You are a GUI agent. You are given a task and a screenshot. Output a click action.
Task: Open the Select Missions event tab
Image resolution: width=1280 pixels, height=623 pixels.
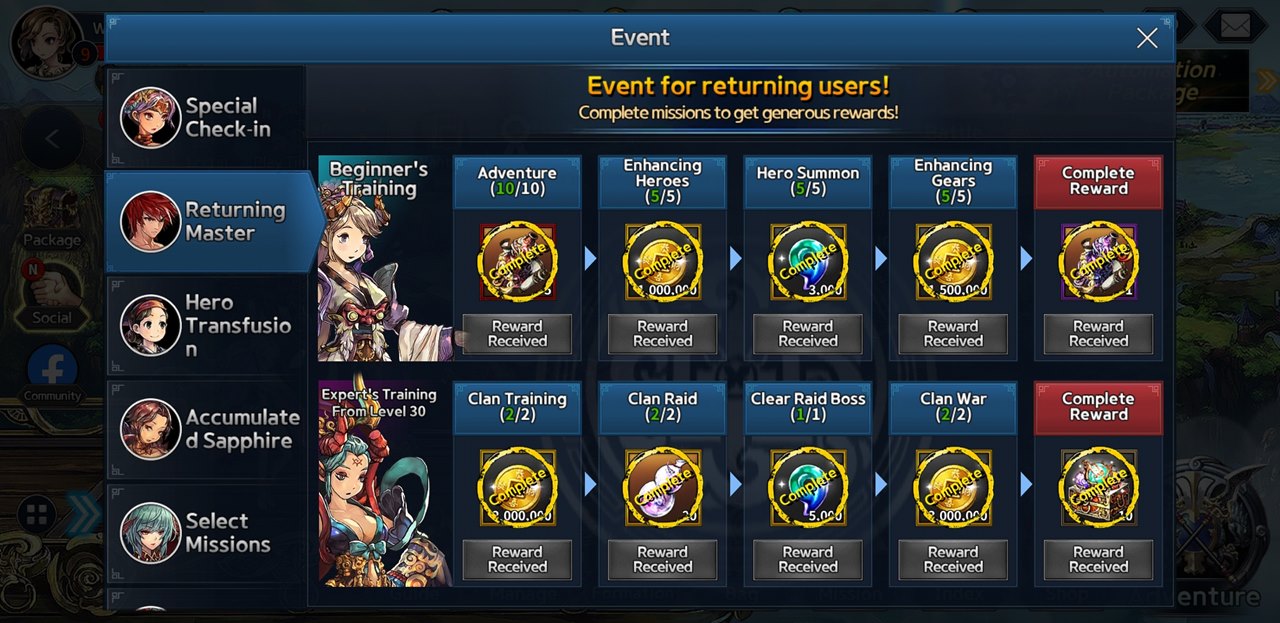tap(206, 533)
